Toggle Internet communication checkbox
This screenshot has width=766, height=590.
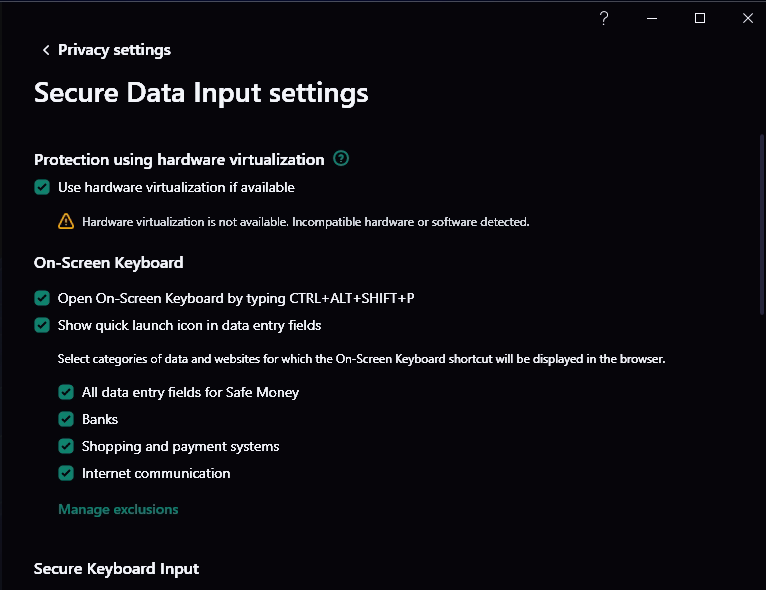(x=66, y=473)
